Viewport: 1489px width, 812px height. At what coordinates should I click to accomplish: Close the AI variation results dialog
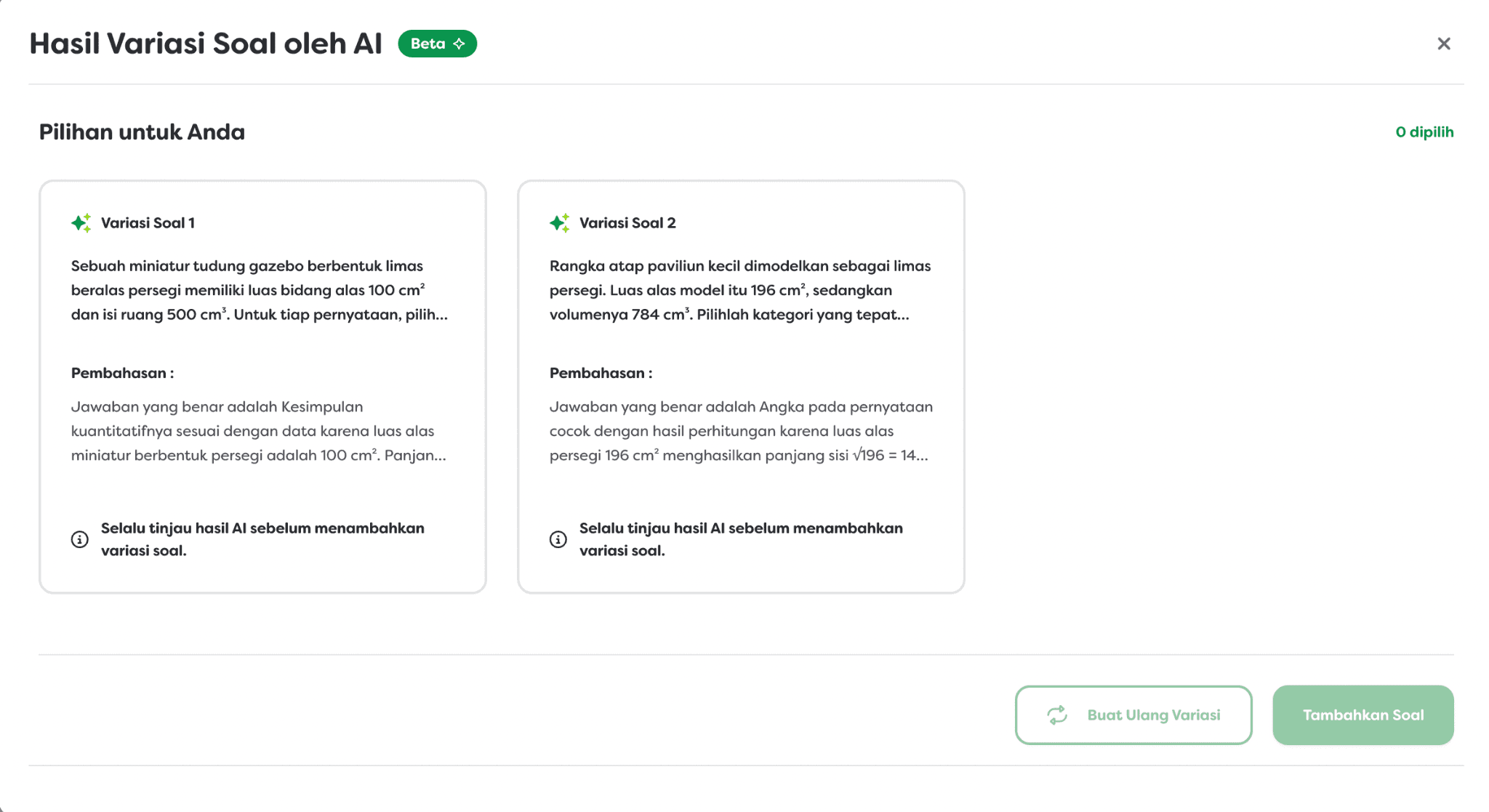point(1443,44)
